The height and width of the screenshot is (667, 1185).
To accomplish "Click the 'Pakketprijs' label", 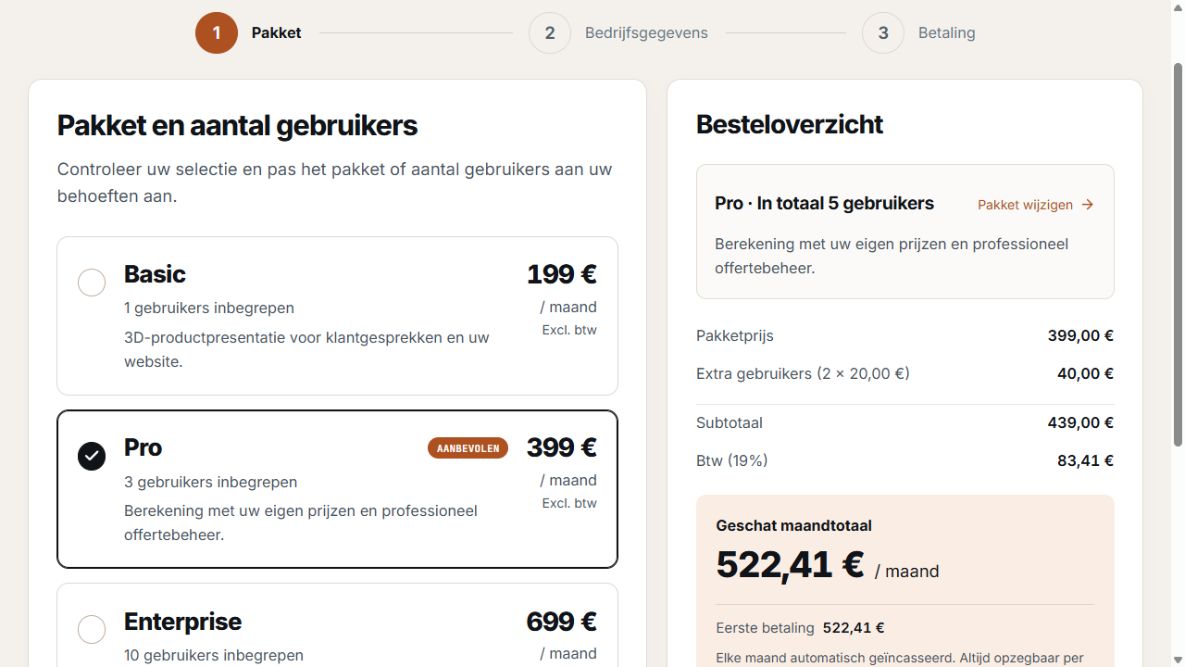I will point(735,335).
